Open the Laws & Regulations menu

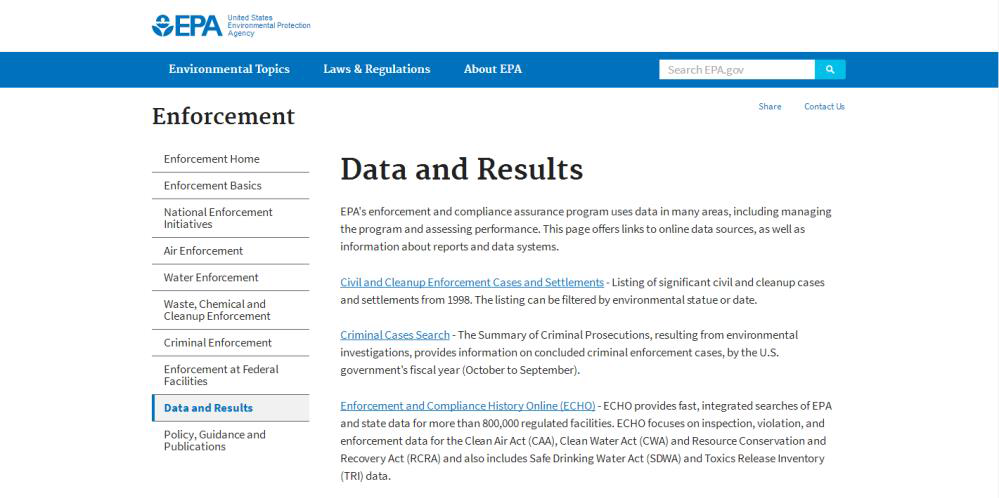377,69
